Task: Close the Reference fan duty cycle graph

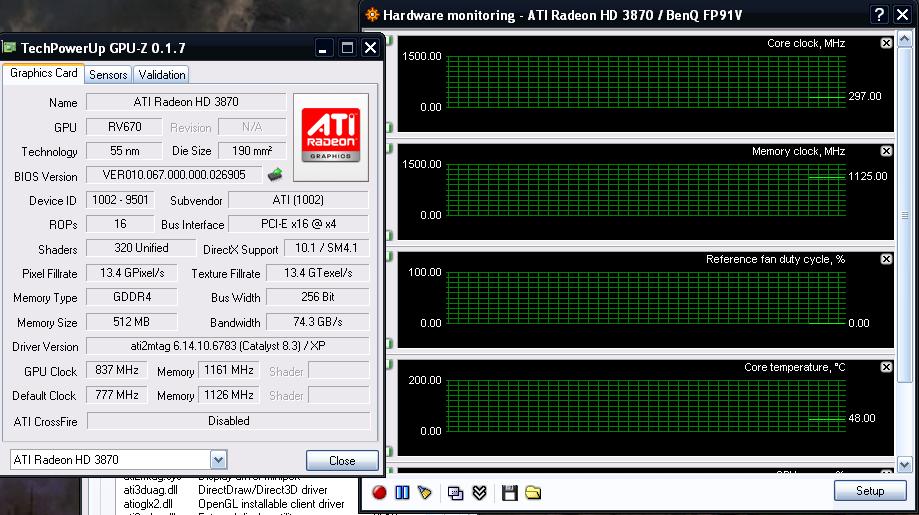Action: coord(886,259)
